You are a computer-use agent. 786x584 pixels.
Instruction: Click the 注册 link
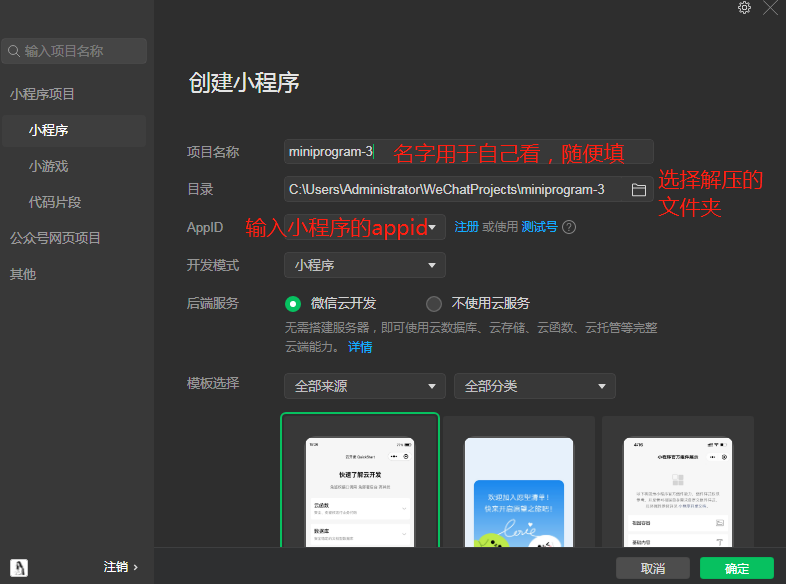(466, 227)
